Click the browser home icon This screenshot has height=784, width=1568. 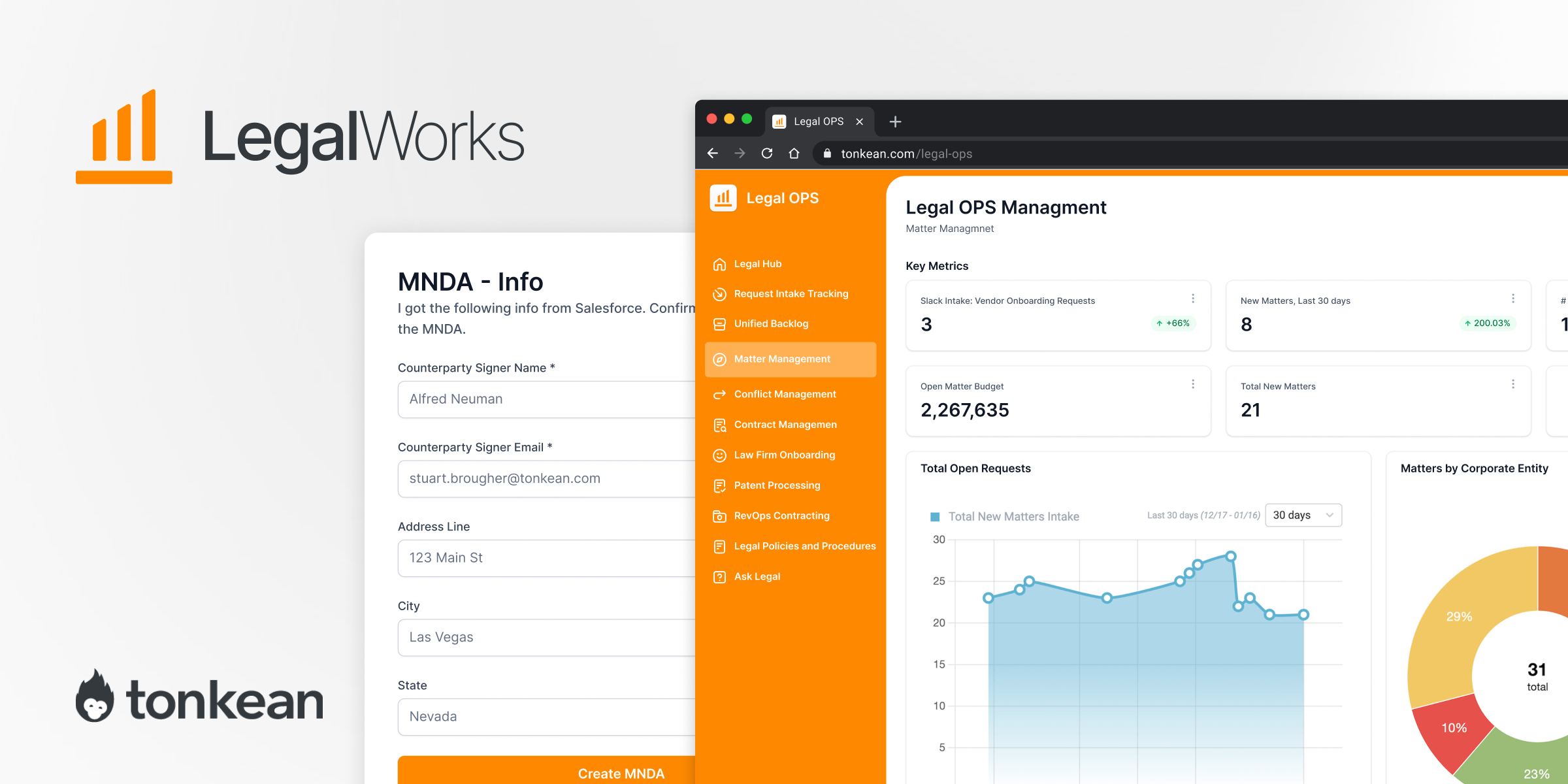click(794, 154)
